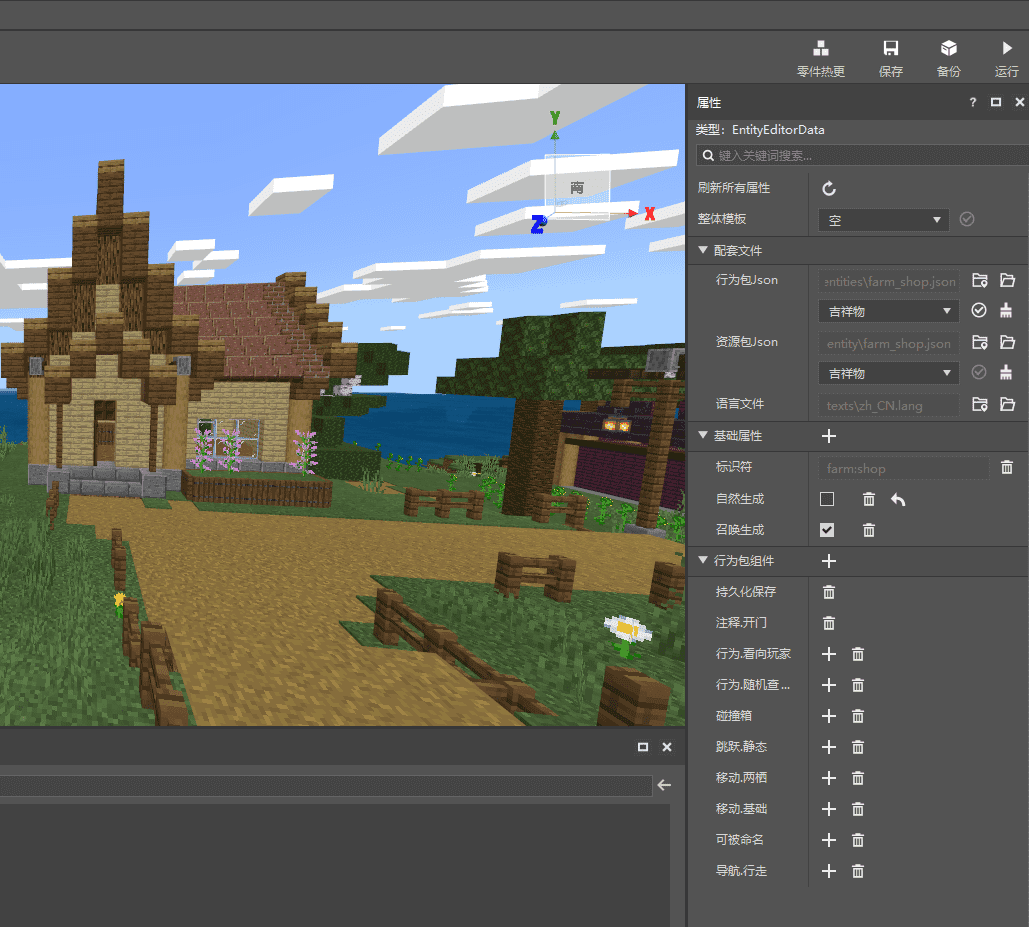1029x927 pixels.
Task: Delete the 导航.行走 component
Action: pyautogui.click(x=858, y=871)
